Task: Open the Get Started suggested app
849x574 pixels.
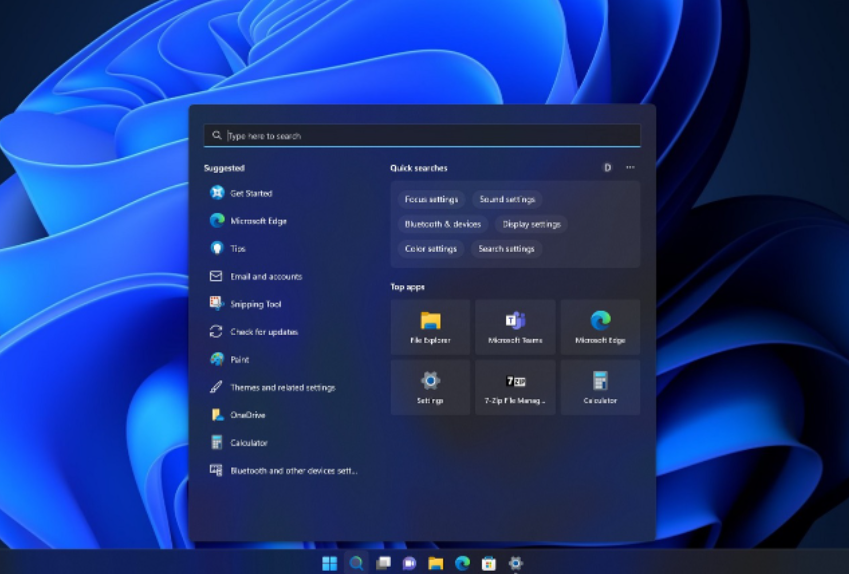Action: tap(250, 193)
